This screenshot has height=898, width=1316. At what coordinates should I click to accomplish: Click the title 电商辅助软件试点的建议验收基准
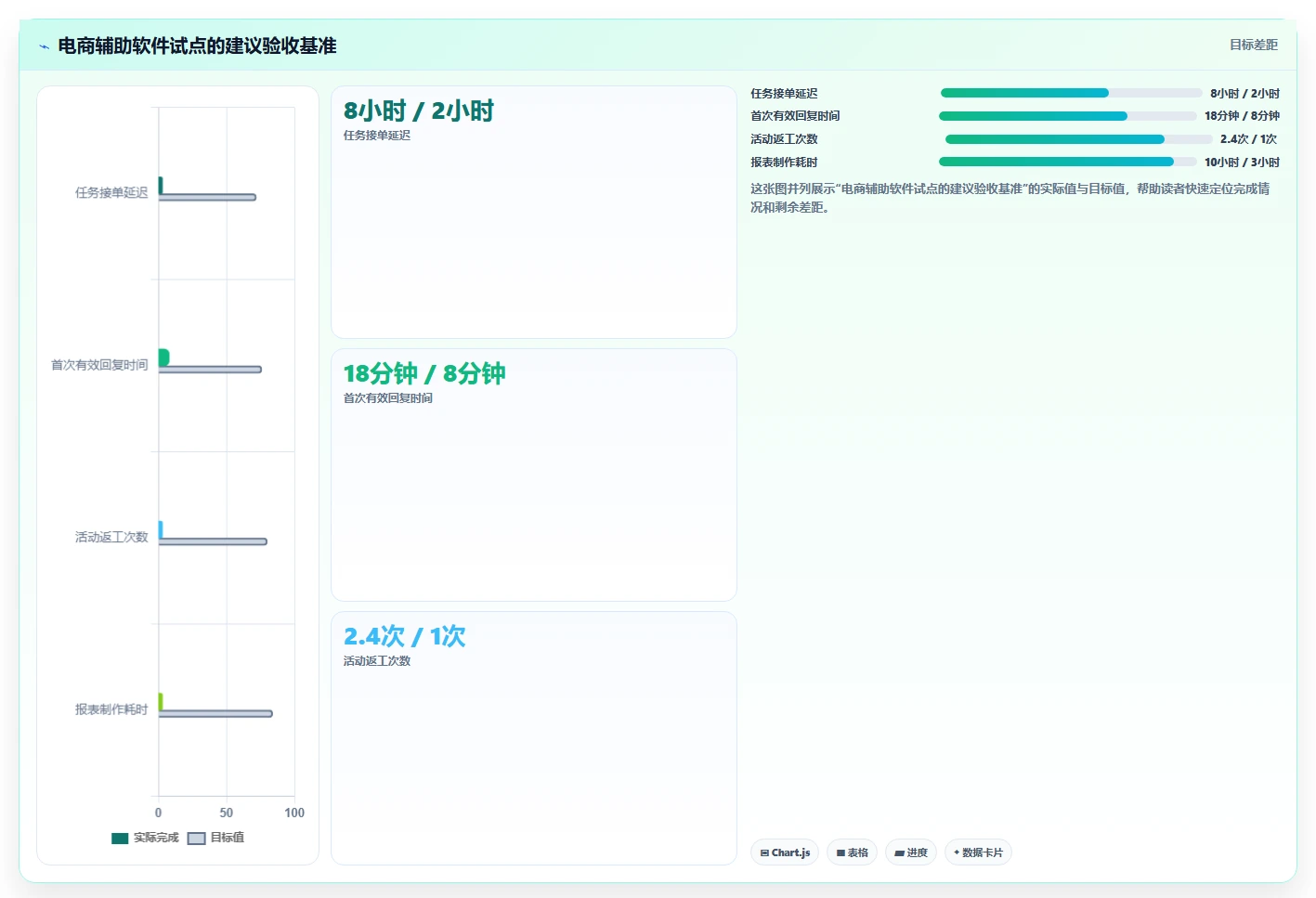197,46
